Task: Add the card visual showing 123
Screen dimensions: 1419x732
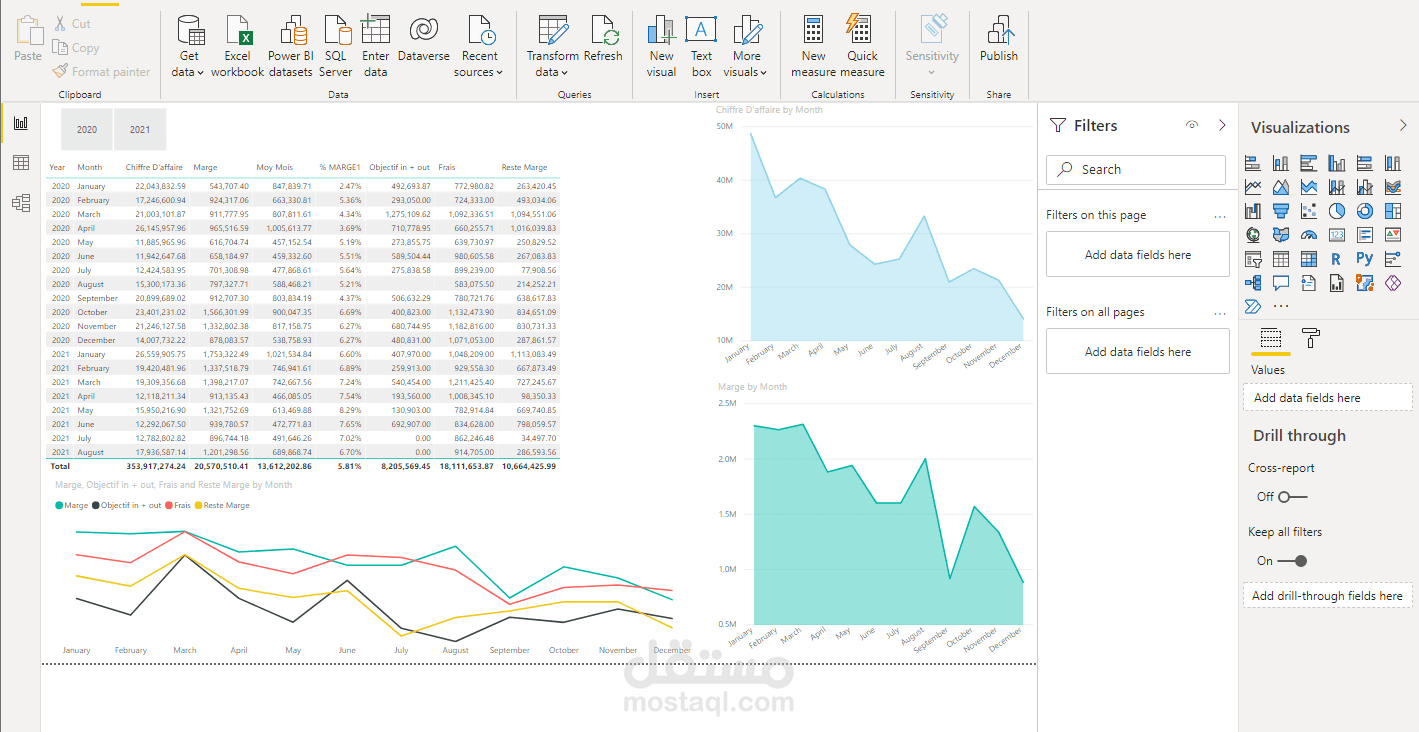Action: click(x=1337, y=235)
